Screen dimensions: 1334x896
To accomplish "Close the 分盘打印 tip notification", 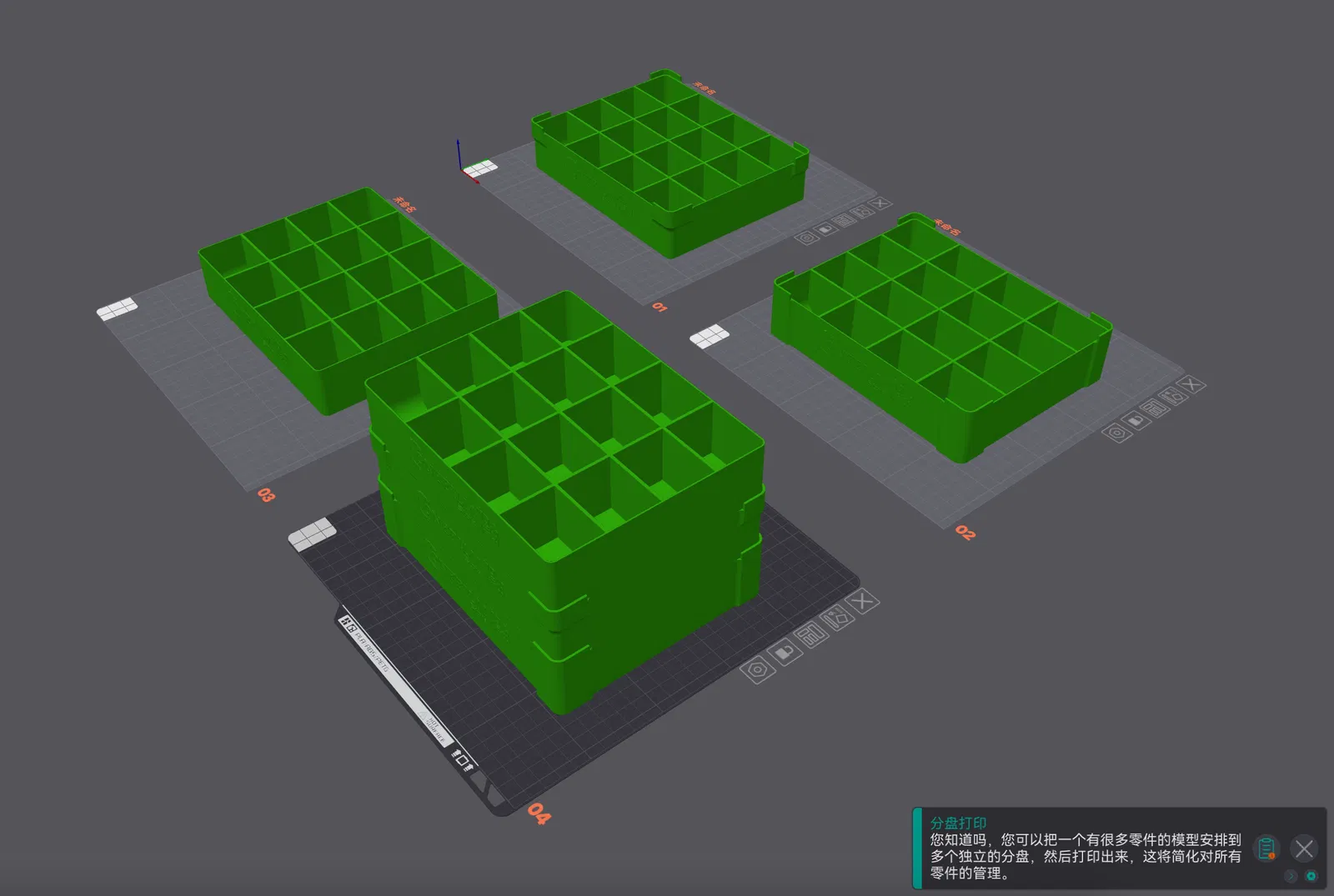I will [1304, 848].
